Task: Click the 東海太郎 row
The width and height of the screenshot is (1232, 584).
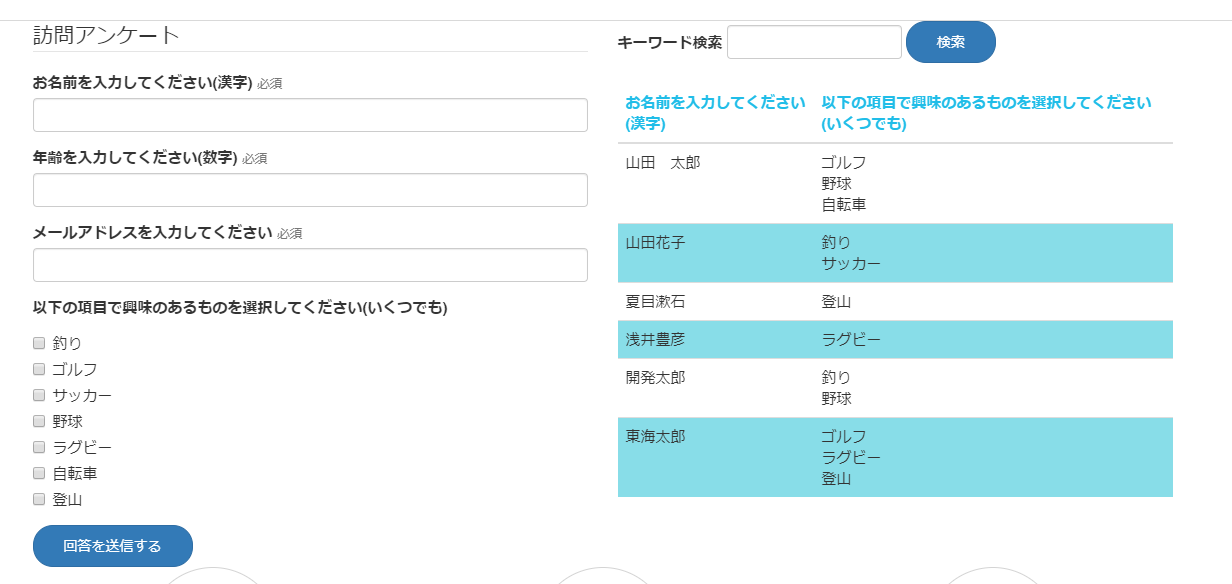Action: coord(895,457)
